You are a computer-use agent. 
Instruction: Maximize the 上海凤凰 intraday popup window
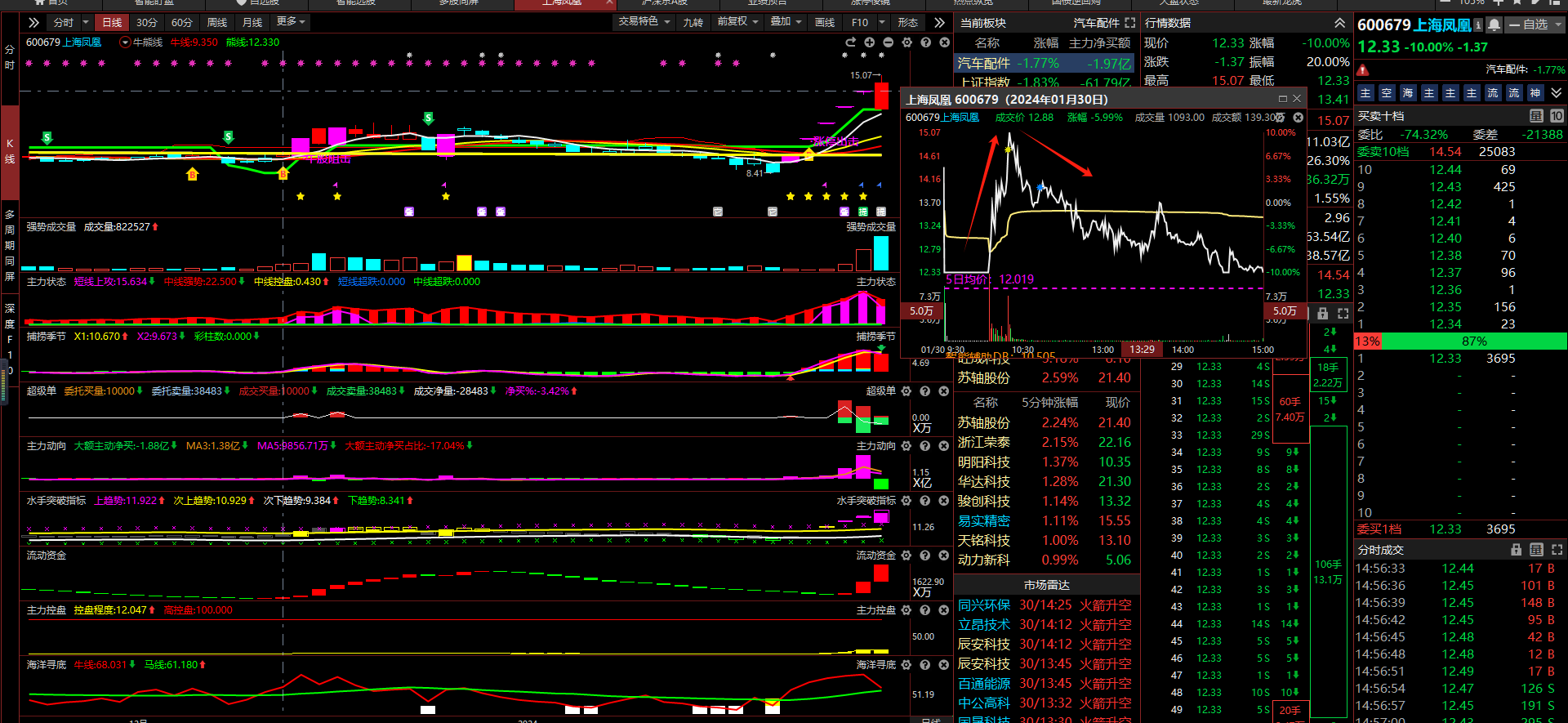1282,99
